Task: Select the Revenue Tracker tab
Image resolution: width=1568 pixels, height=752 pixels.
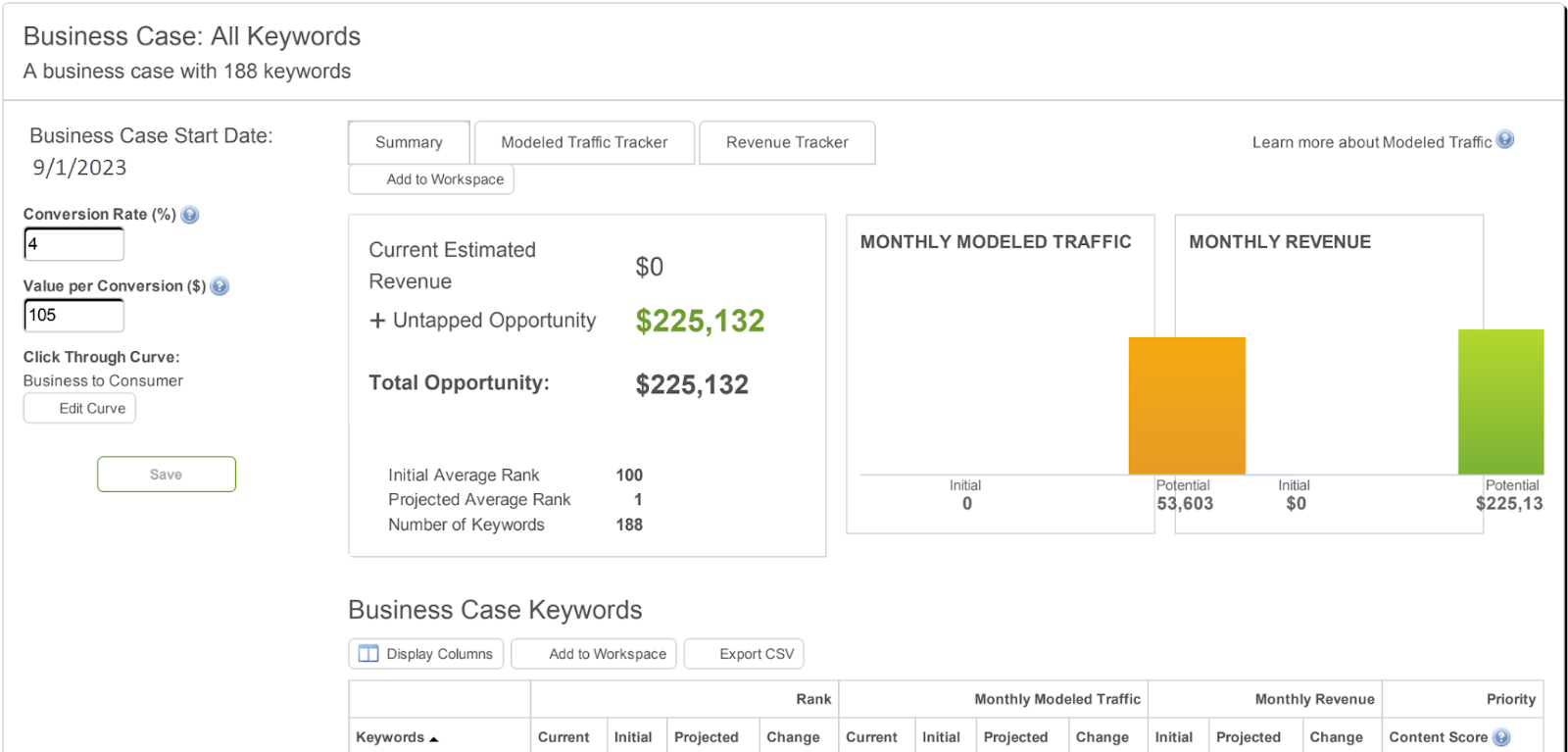Action: coord(787,142)
